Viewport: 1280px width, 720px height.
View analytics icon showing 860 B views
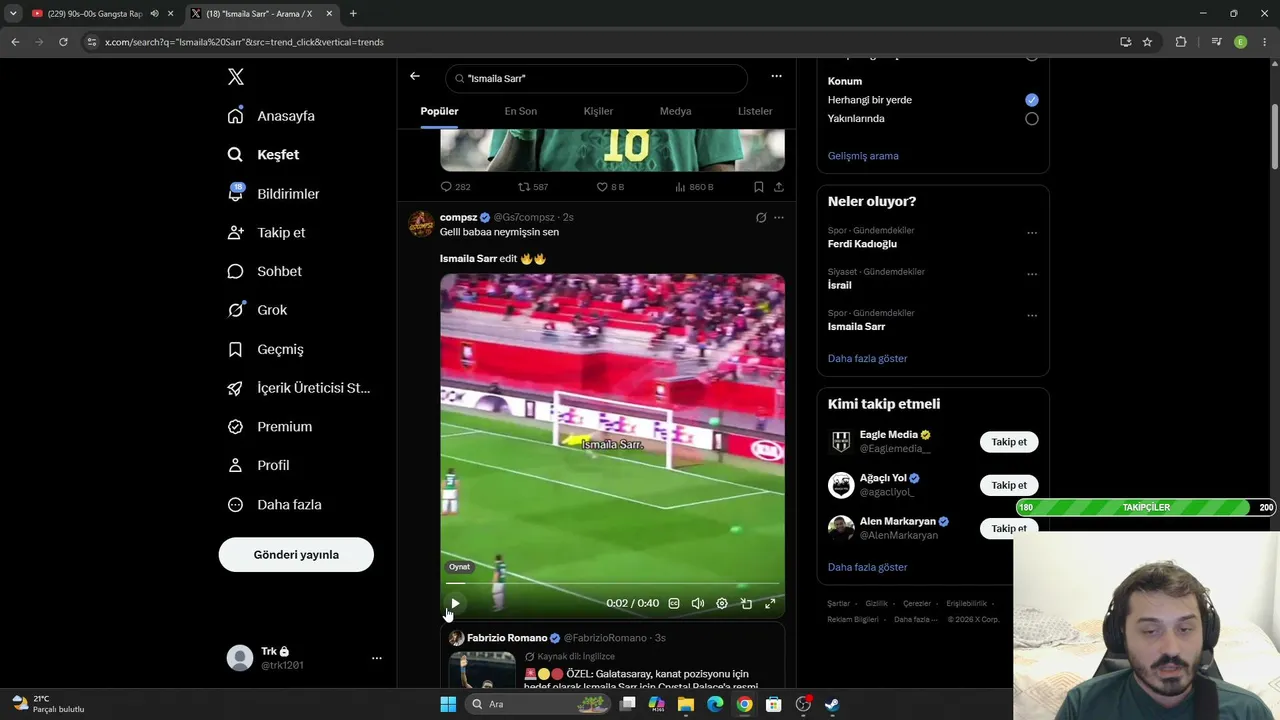681,187
